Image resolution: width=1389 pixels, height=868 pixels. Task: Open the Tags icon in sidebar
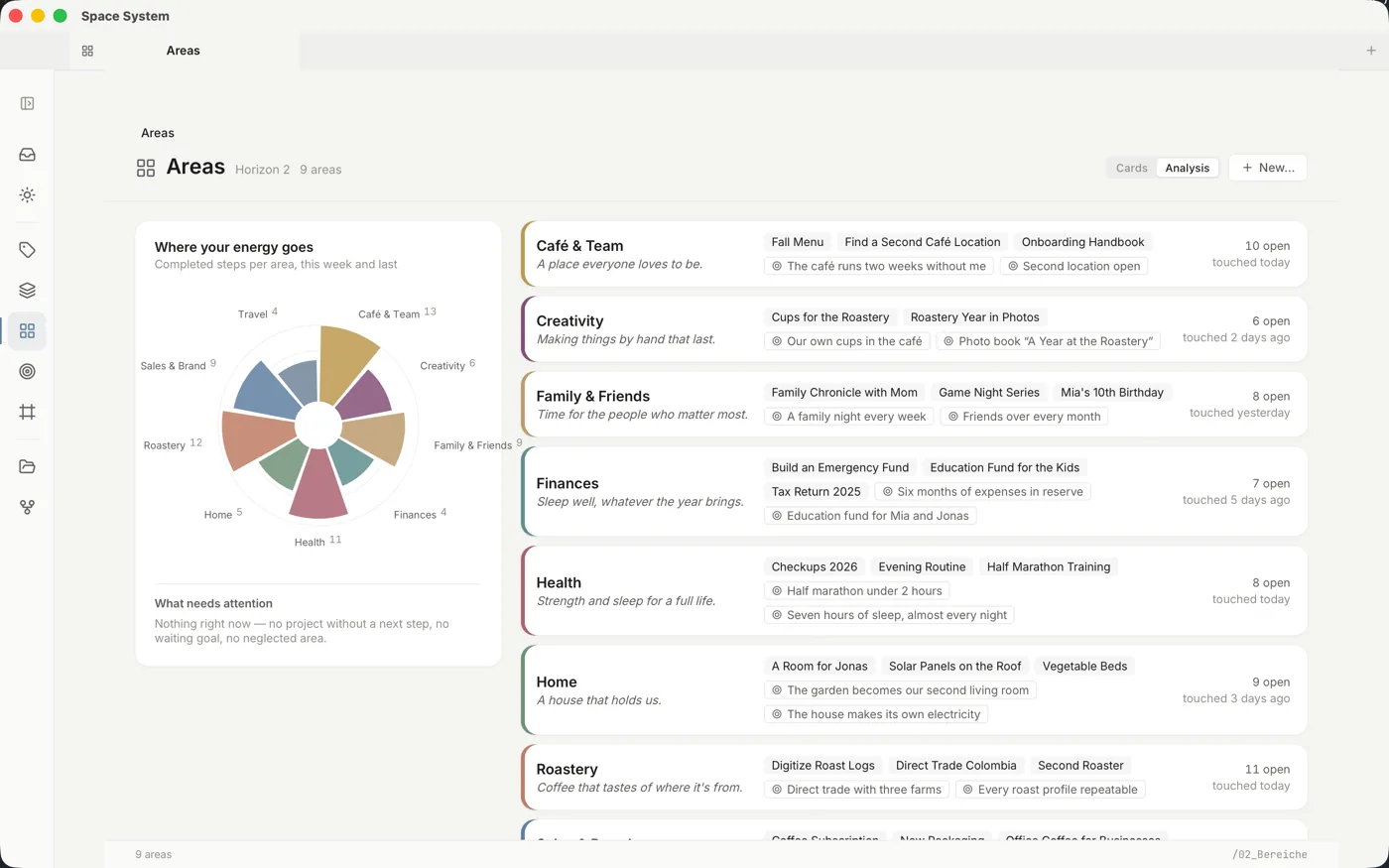point(27,250)
